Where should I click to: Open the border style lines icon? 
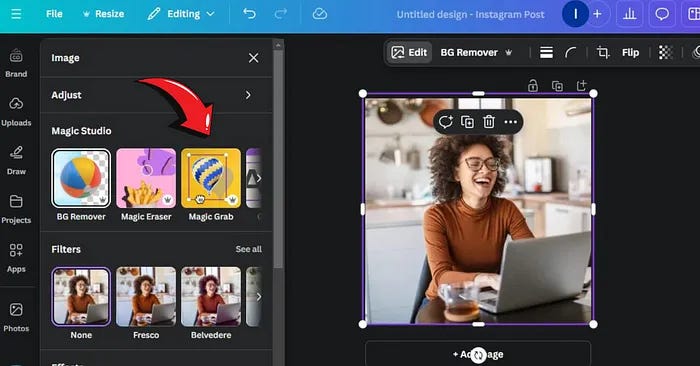546,52
